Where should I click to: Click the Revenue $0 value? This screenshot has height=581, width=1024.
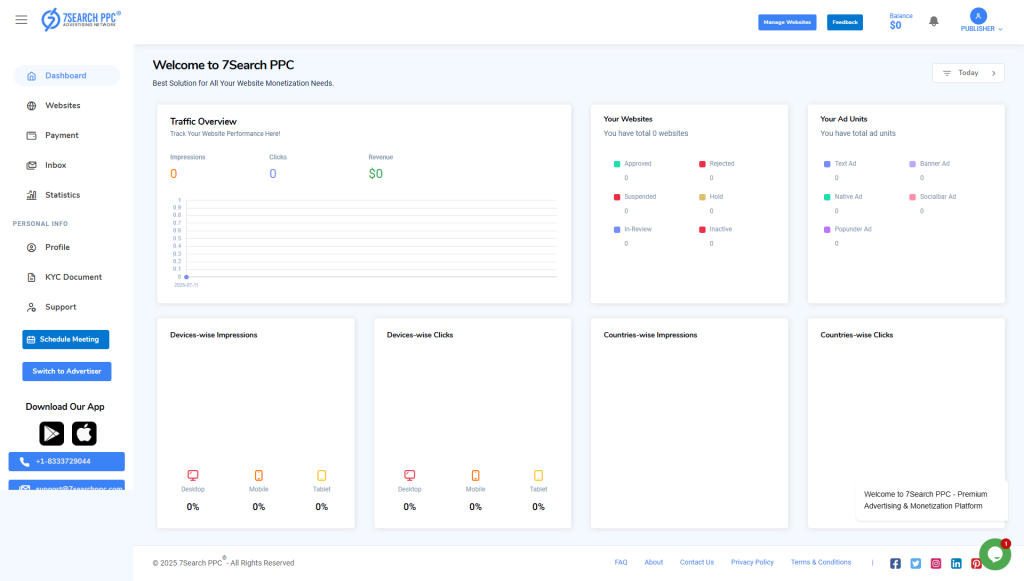pyautogui.click(x=376, y=174)
